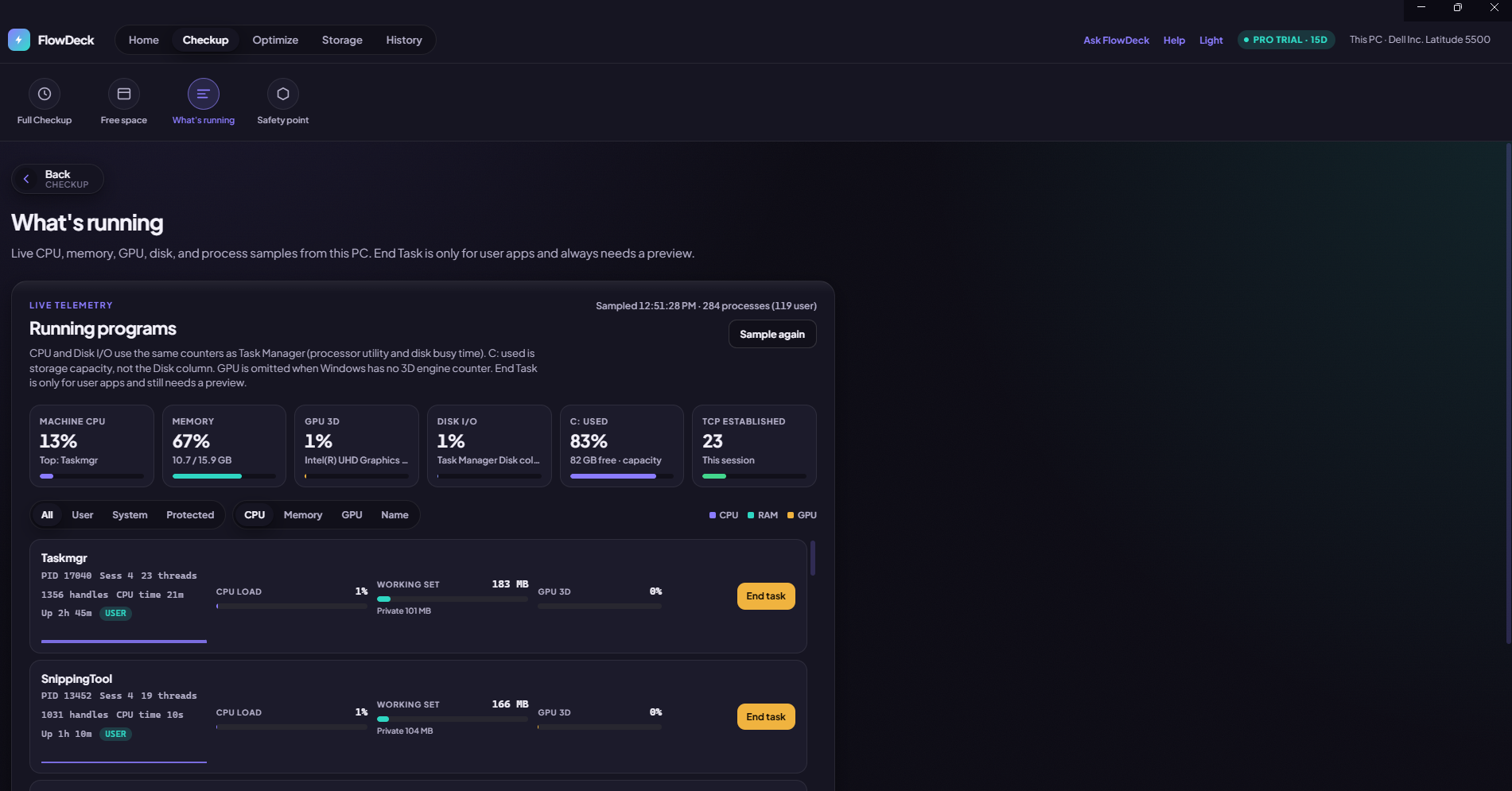End task for SnippingTool
Viewport: 1512px width, 791px height.
pos(766,717)
